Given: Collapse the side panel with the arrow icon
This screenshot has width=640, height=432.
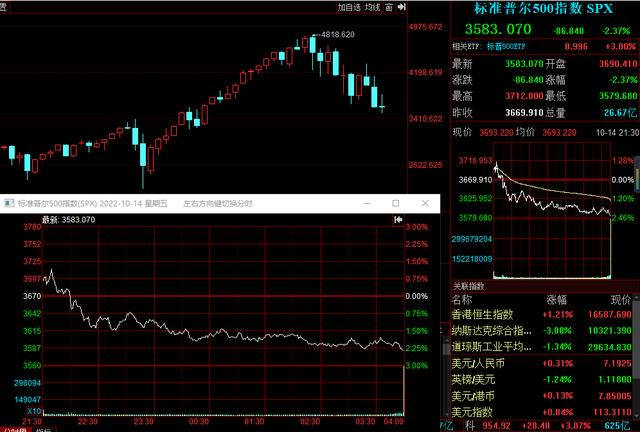Looking at the screenshot, I should [x=402, y=7].
